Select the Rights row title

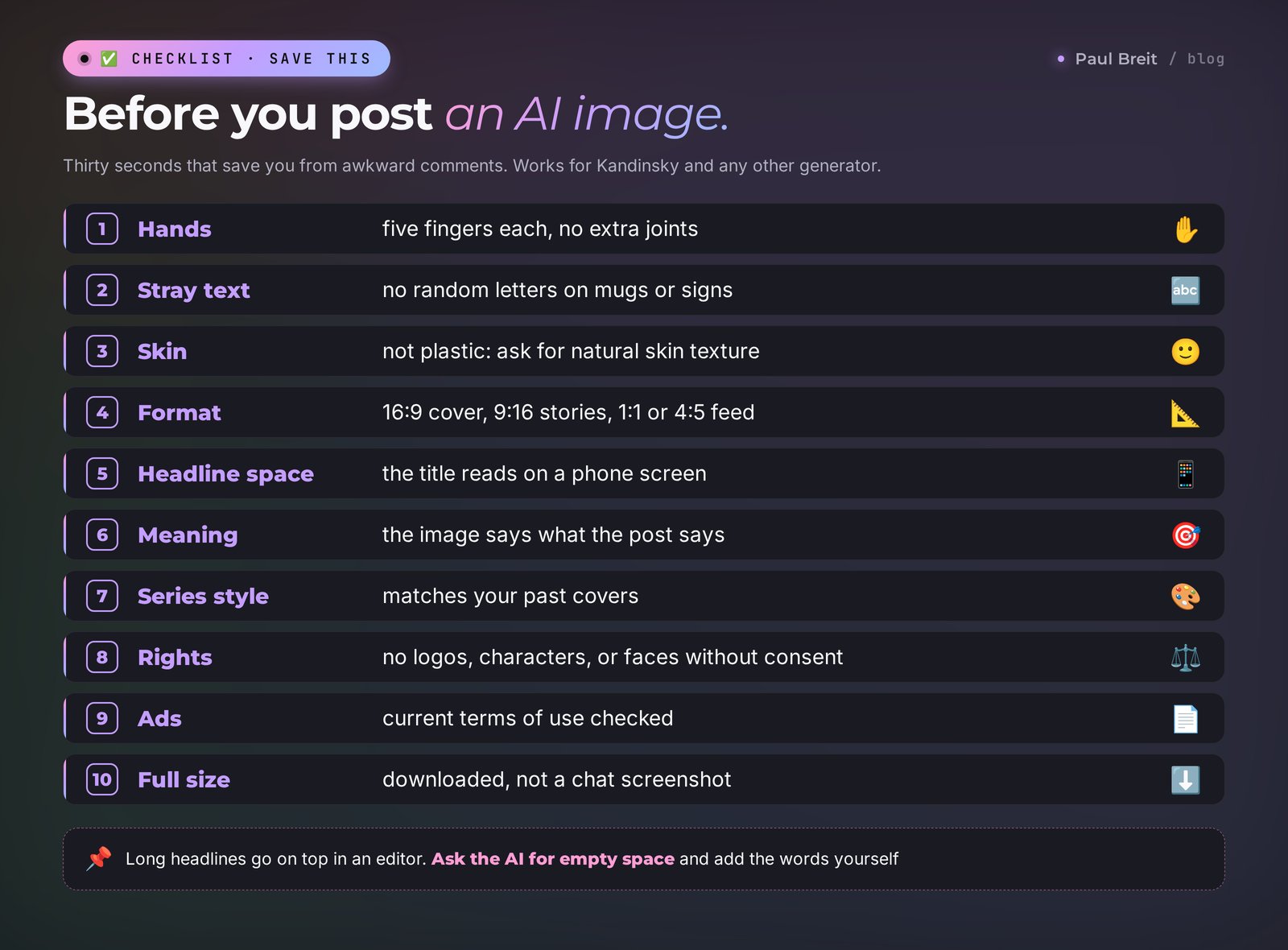point(175,658)
